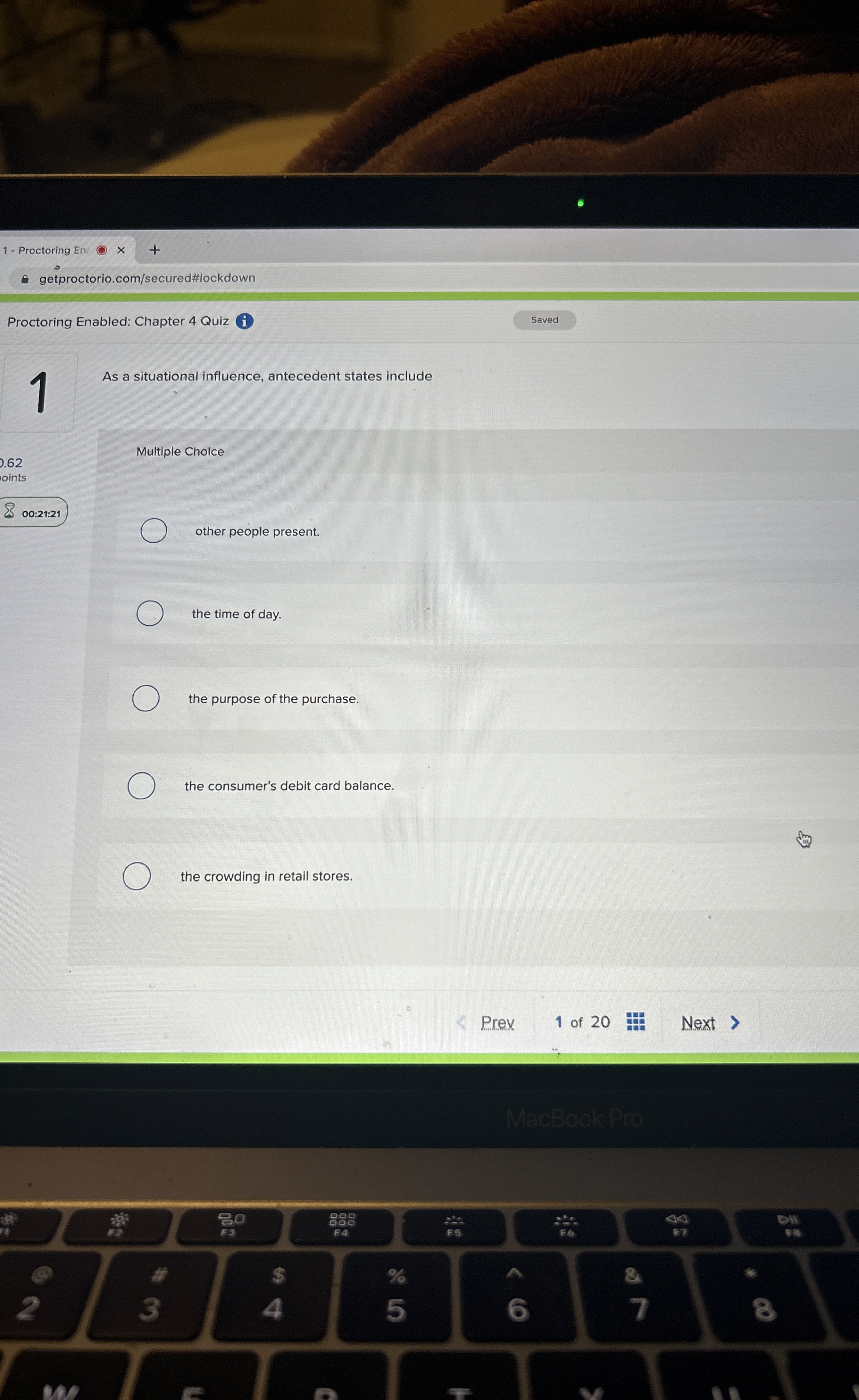This screenshot has width=859, height=1400.
Task: Click the Saved status button
Action: (x=544, y=320)
